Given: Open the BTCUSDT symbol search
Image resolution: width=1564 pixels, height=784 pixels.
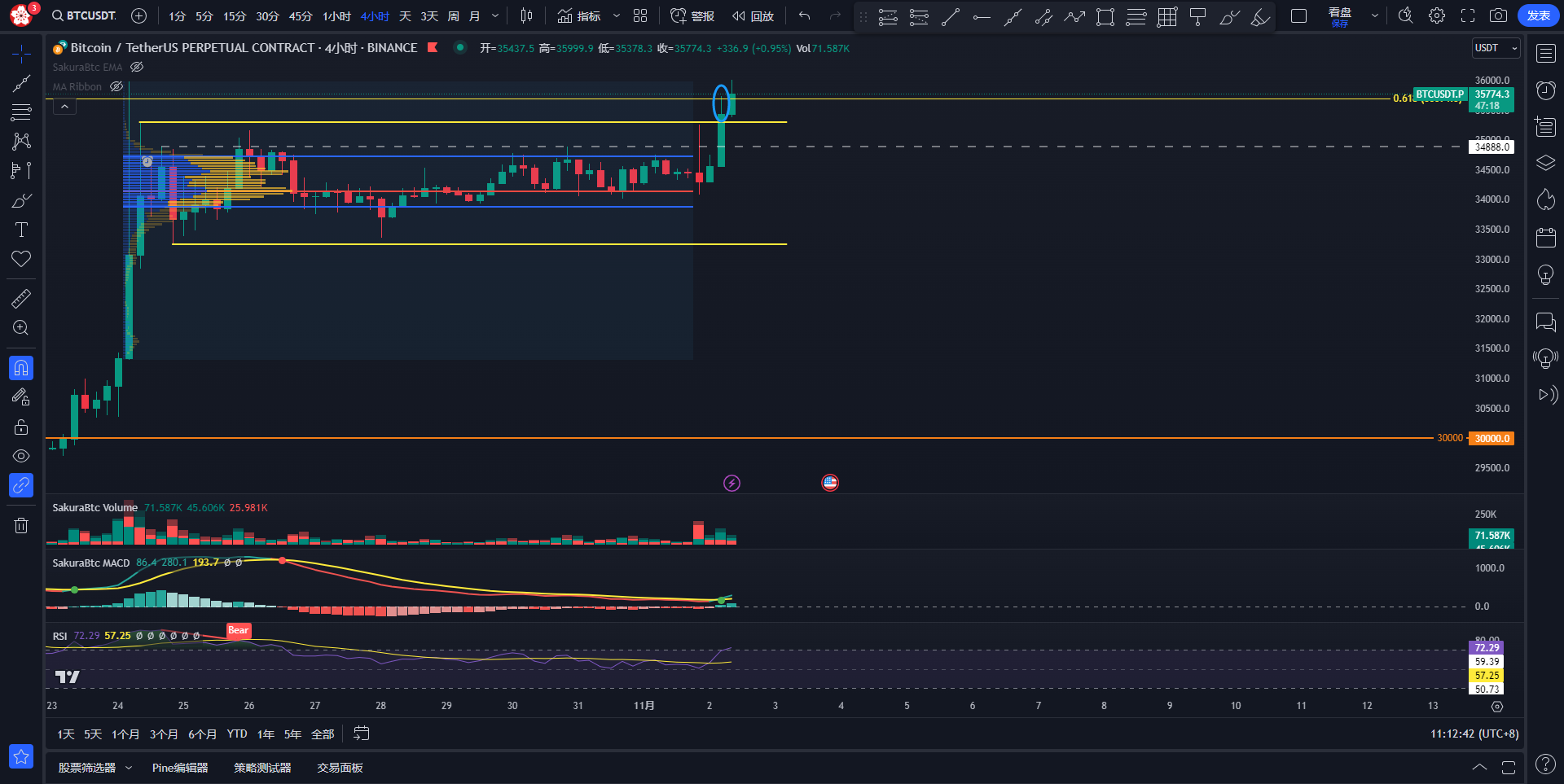Looking at the screenshot, I should (84, 15).
